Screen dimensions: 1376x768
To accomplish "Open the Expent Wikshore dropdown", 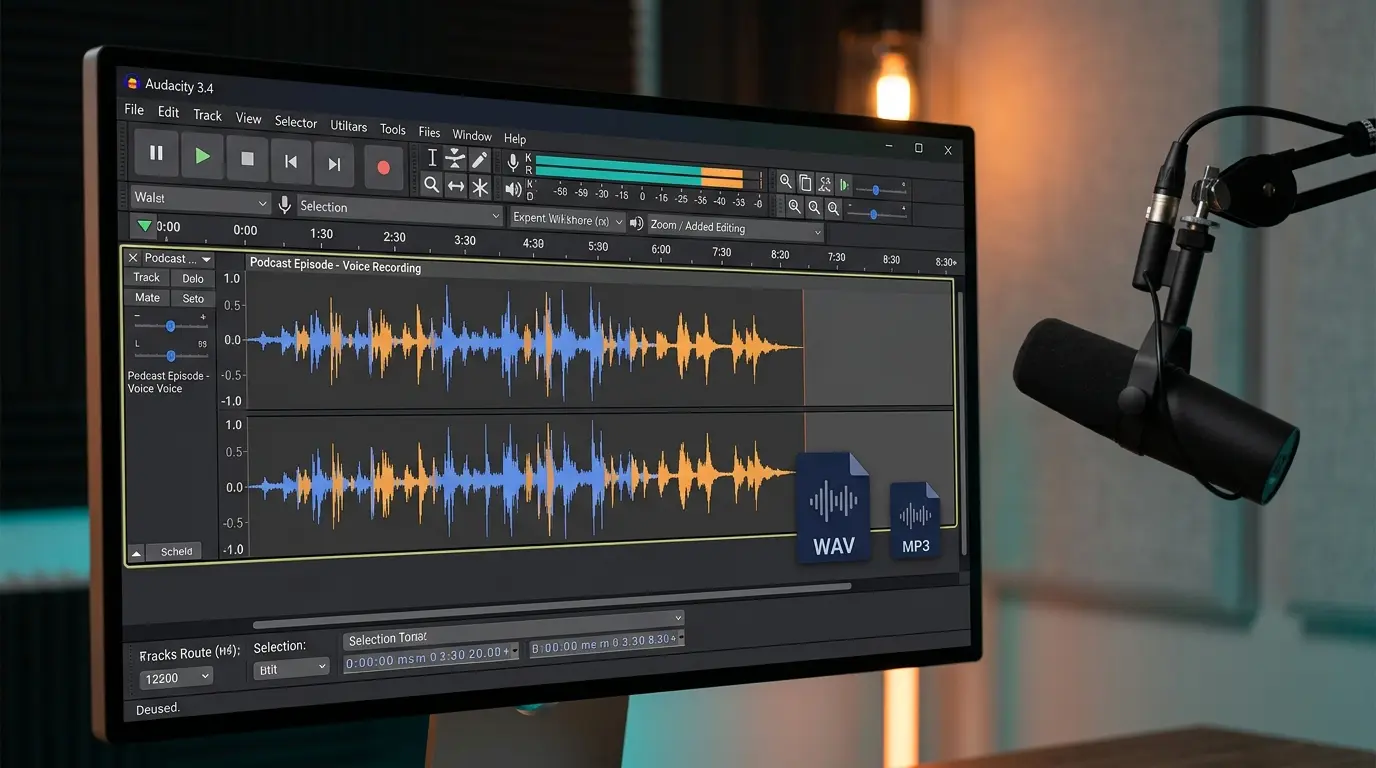I will (567, 219).
